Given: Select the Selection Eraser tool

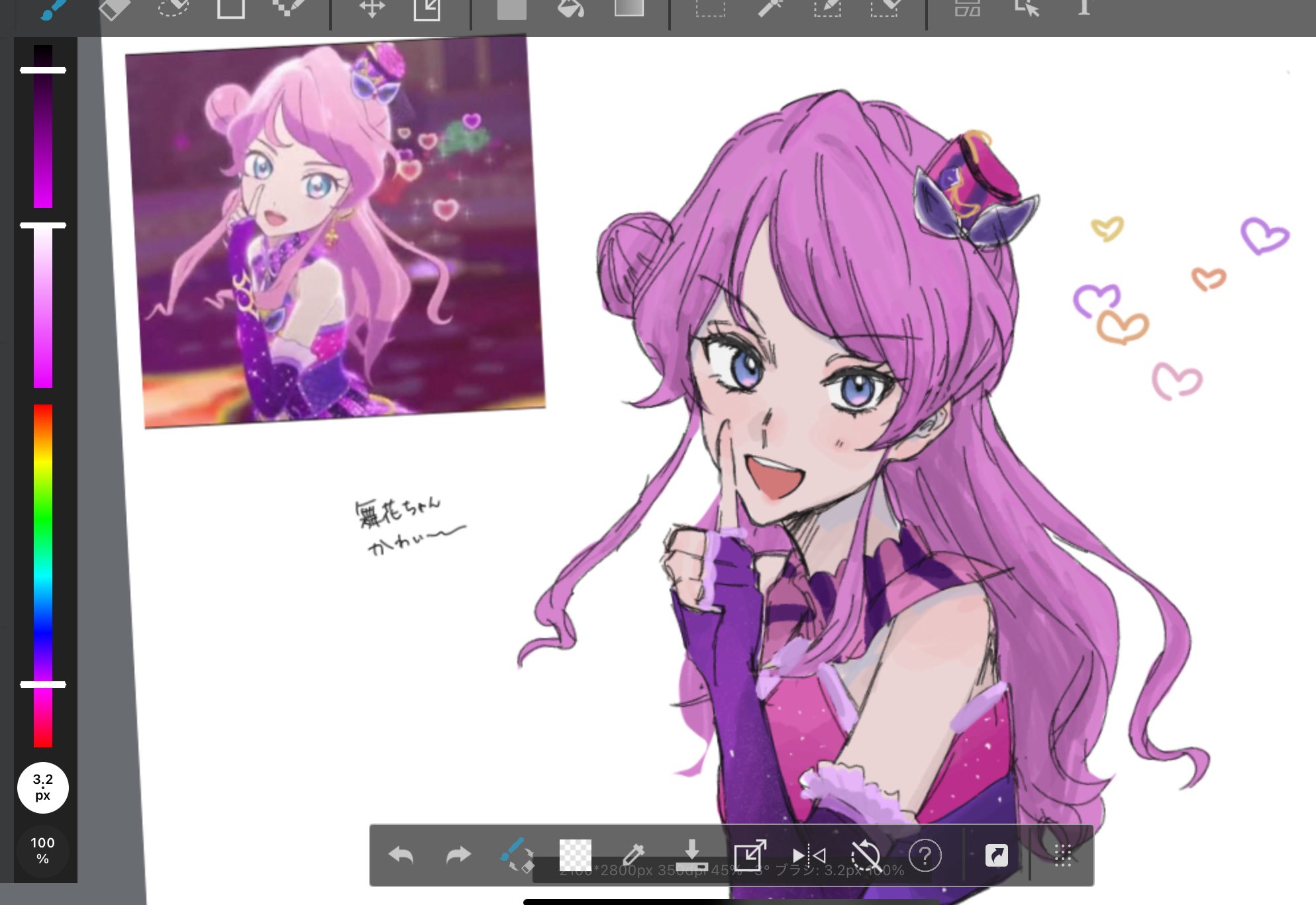Looking at the screenshot, I should 886,8.
